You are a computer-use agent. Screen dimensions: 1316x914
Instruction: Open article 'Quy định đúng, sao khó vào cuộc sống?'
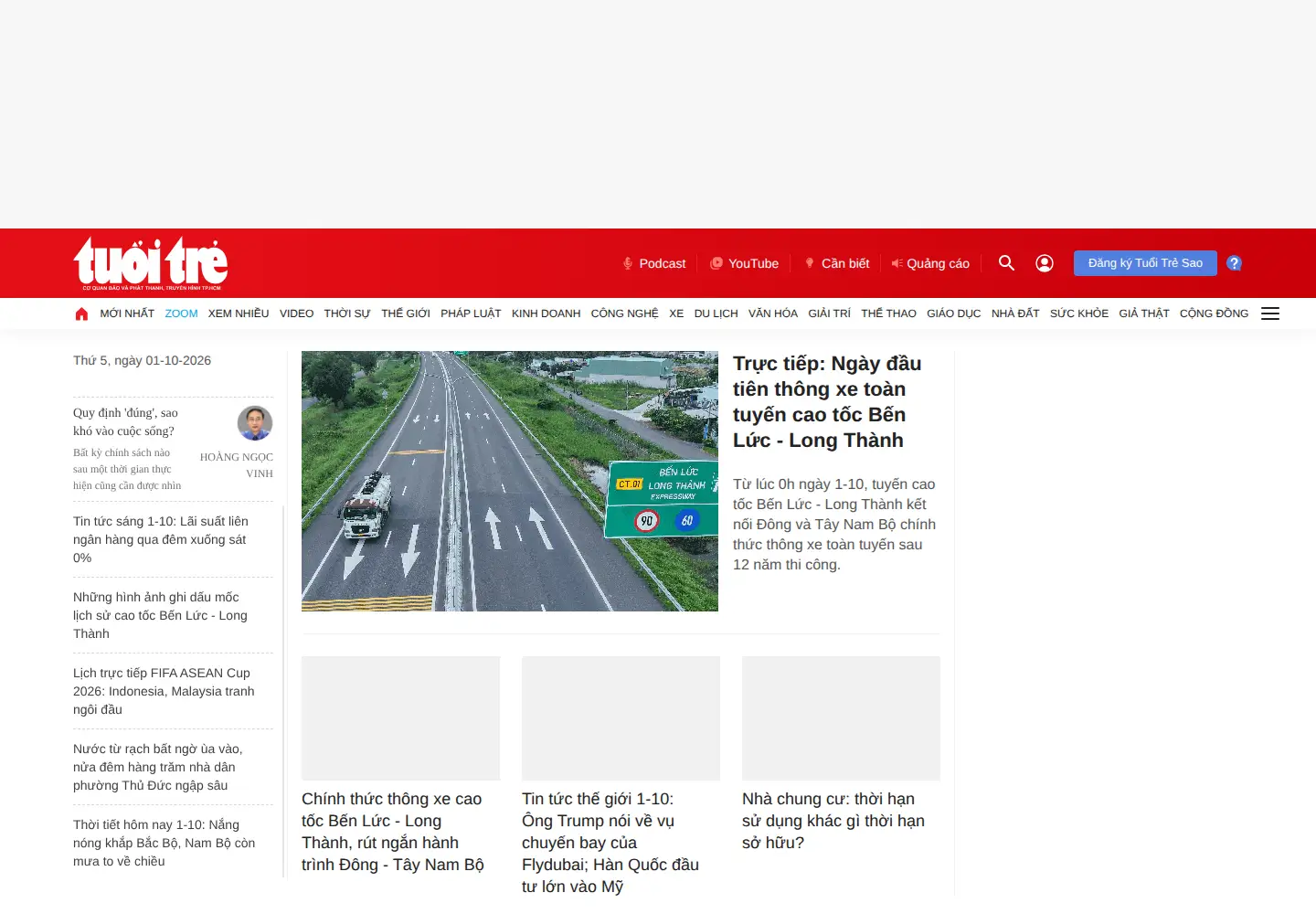pyautogui.click(x=125, y=422)
